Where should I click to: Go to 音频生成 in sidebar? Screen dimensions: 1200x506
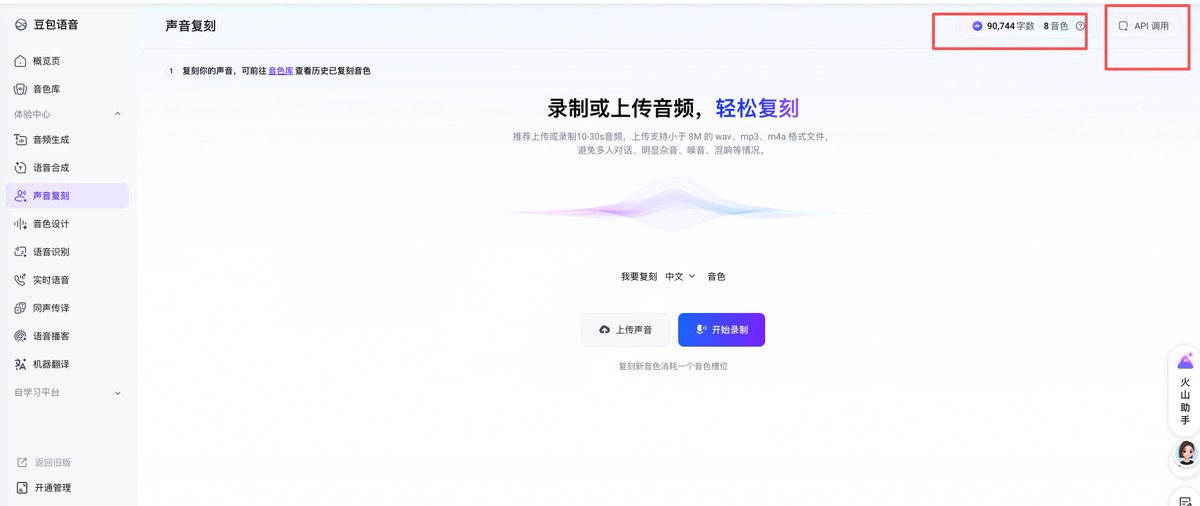(x=67, y=140)
